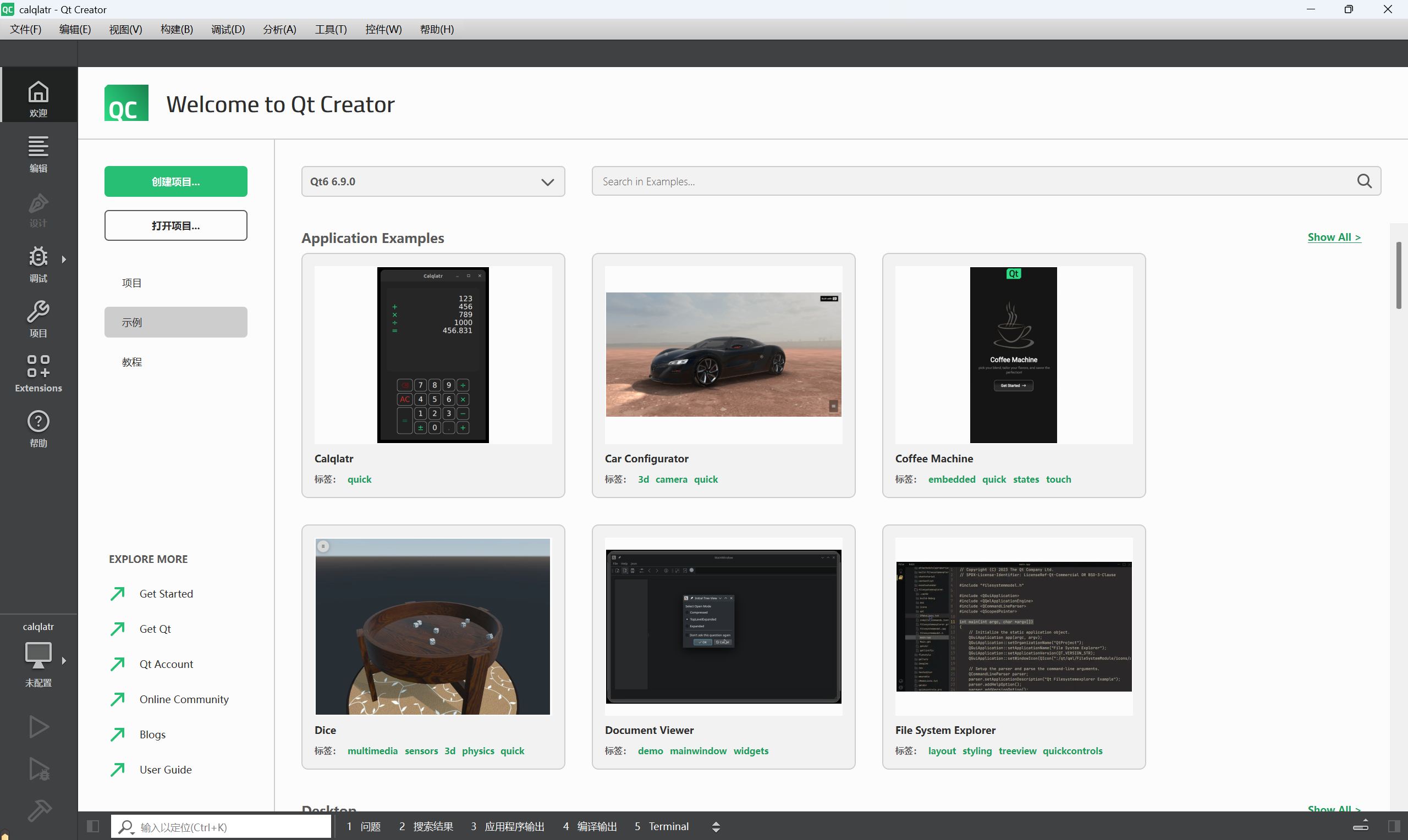The image size is (1408, 840).
Task: Select the 项目 tab in welcome panel
Action: pyautogui.click(x=175, y=283)
